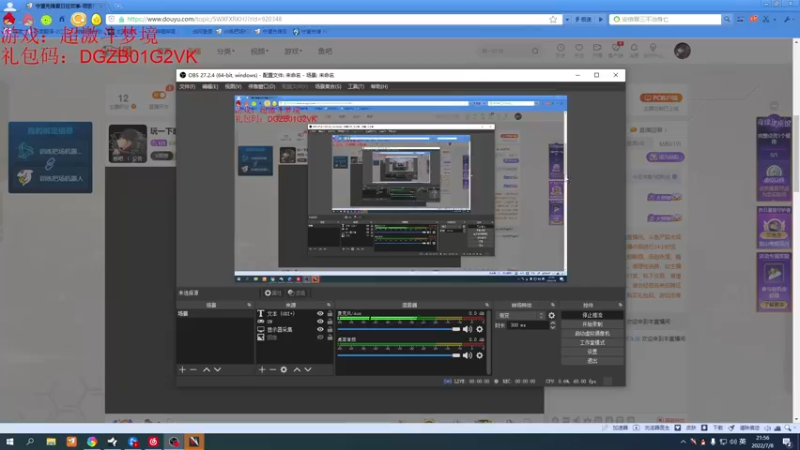
Task: Click the exit button in OBS controls
Action: point(592,361)
